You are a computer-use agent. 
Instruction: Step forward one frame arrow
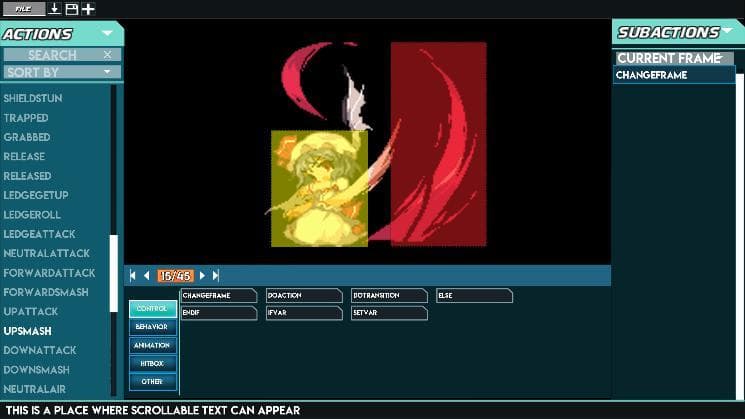[202, 276]
